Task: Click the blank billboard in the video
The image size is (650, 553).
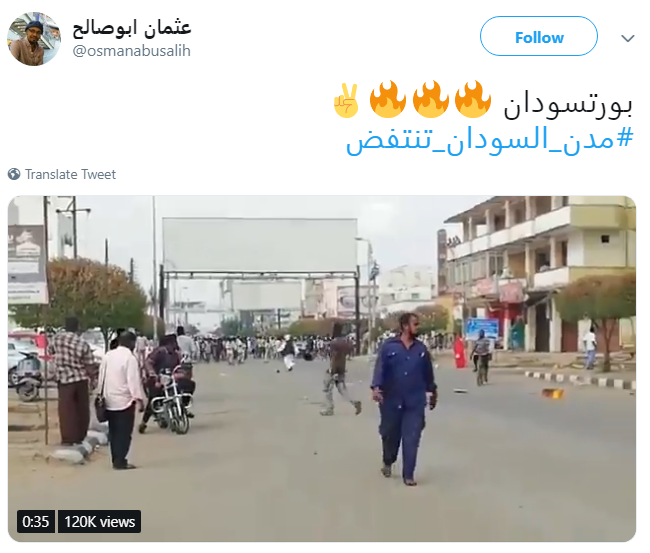Action: [260, 245]
